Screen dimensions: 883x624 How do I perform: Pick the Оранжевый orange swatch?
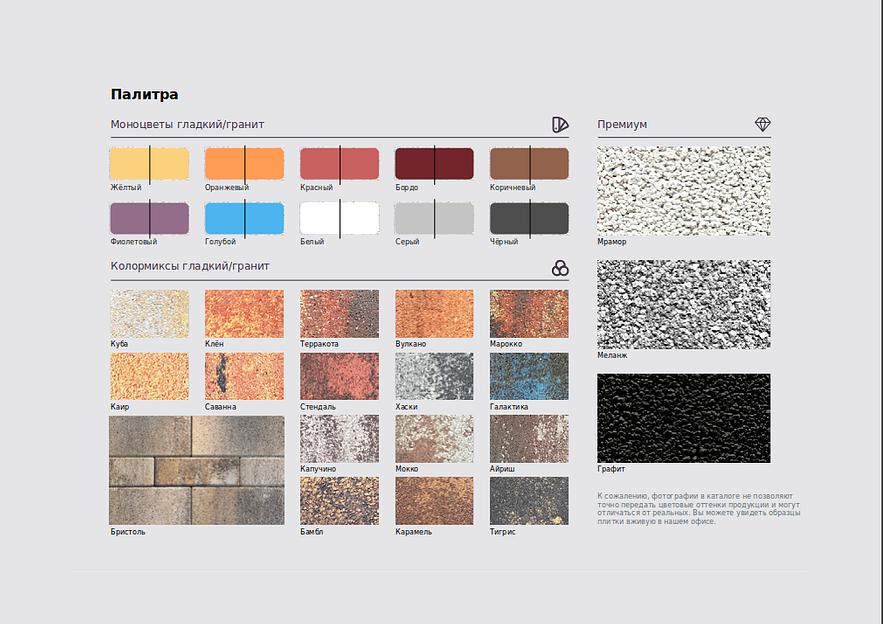tap(244, 164)
